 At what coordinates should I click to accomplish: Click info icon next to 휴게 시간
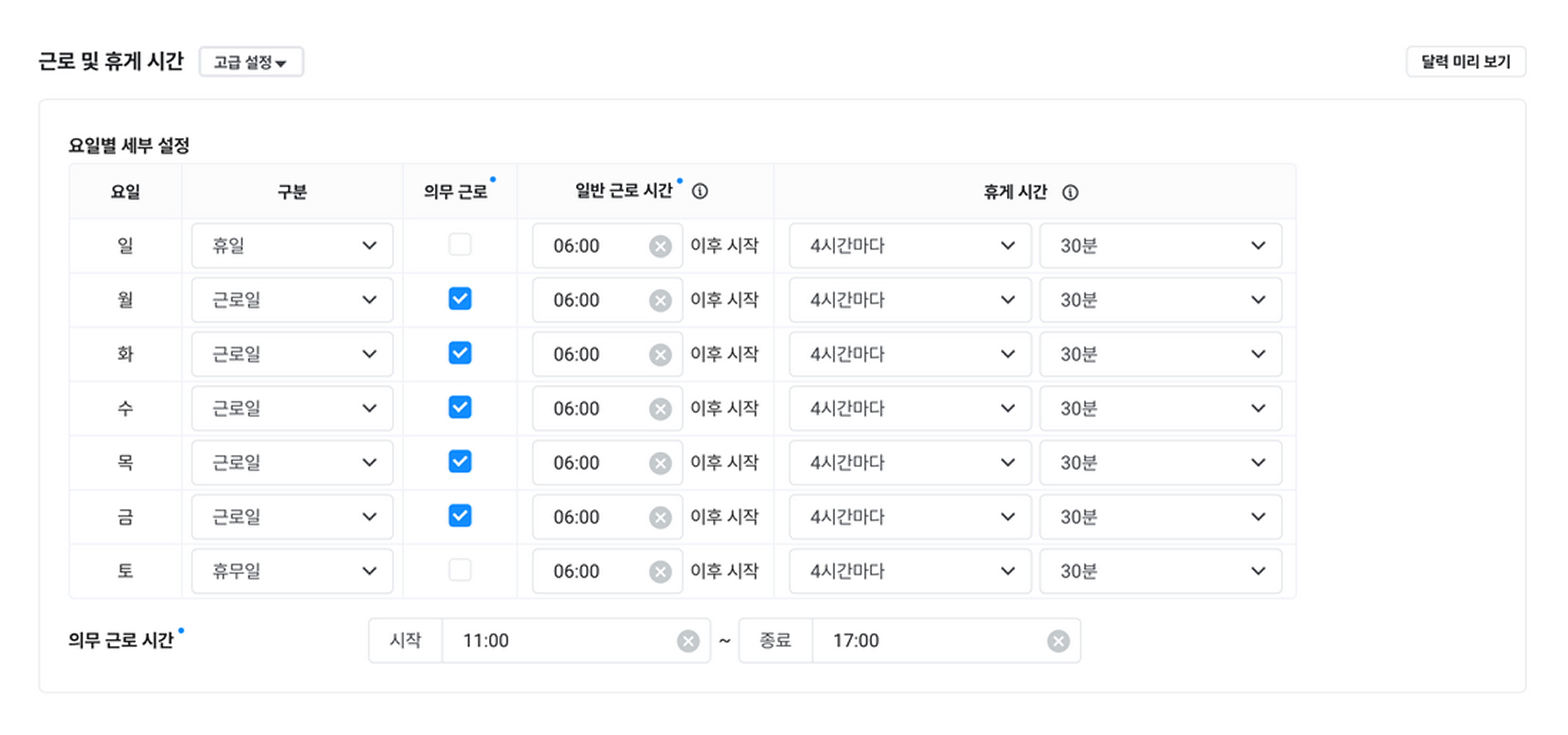coord(1069,192)
